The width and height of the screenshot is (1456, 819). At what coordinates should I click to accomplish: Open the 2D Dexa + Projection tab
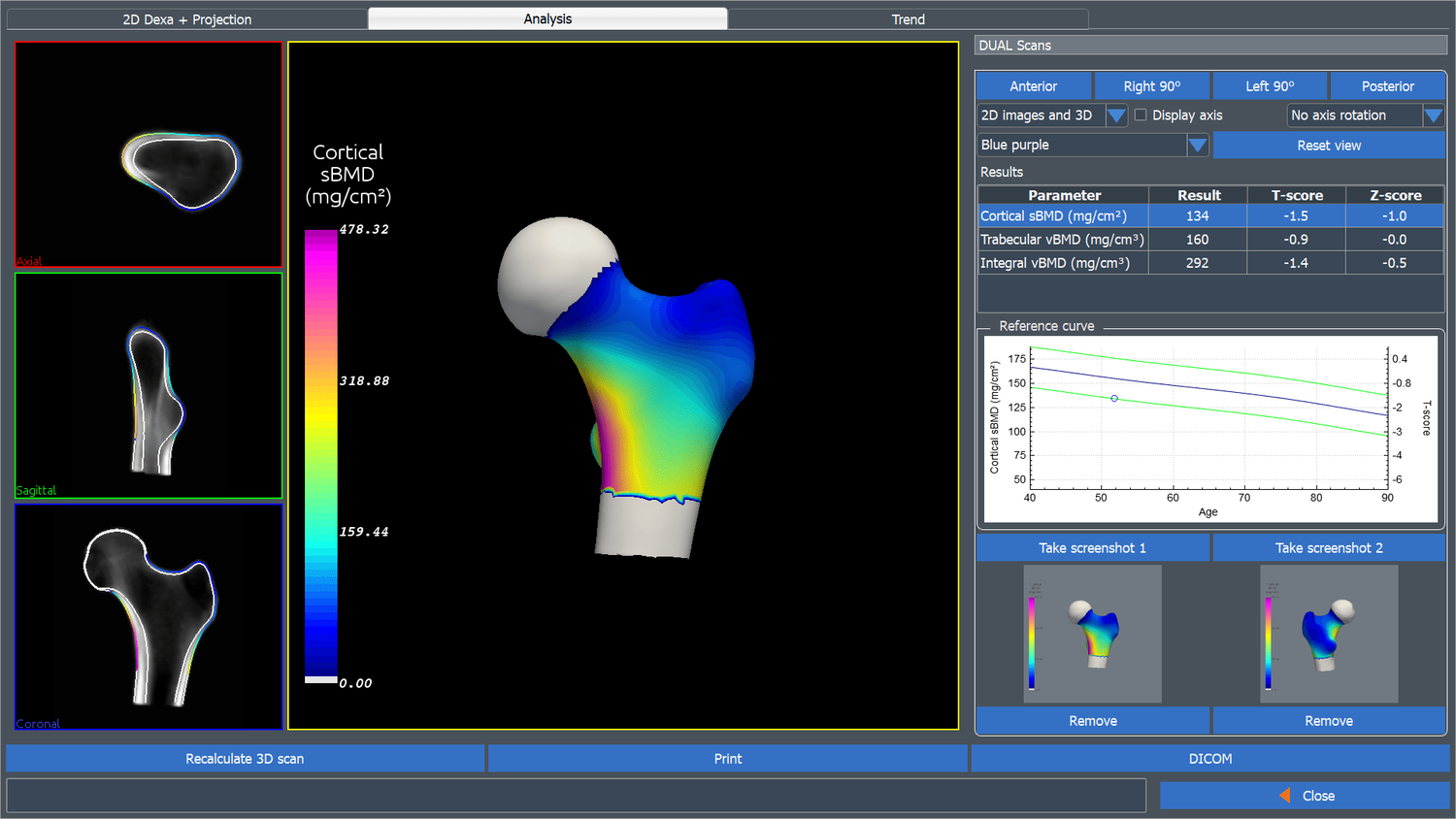point(186,17)
